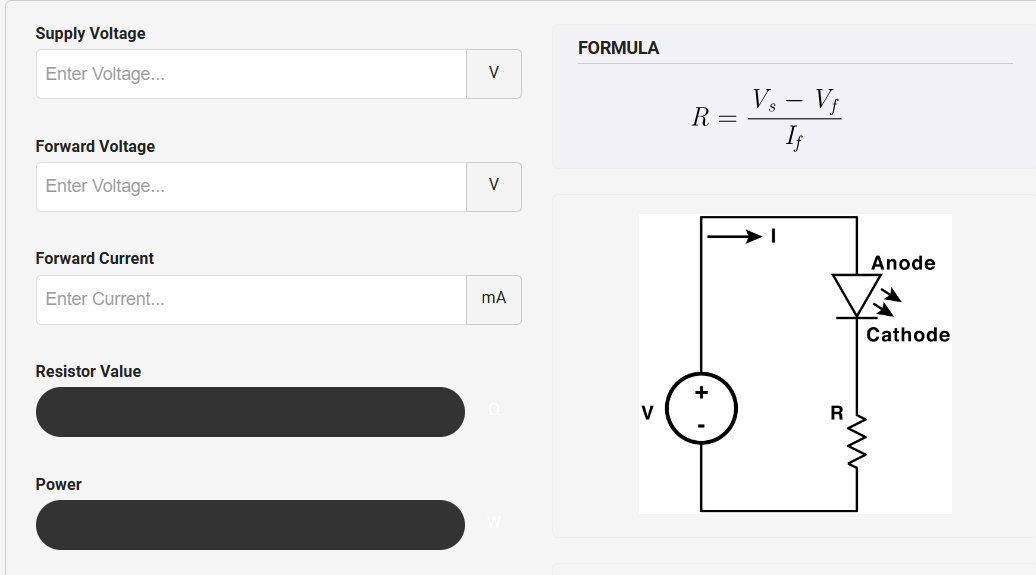Focus the Forward Current input field
Image resolution: width=1036 pixels, height=575 pixels.
251,300
